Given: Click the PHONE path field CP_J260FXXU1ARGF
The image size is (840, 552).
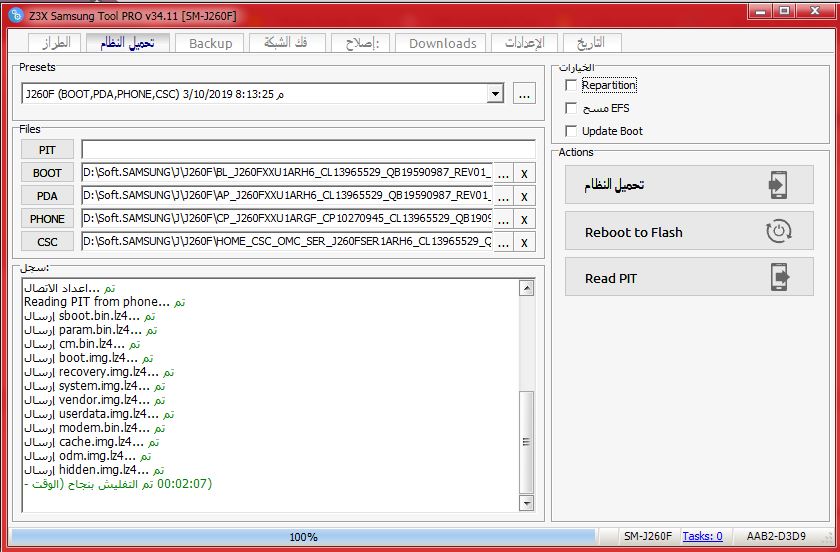Looking at the screenshot, I should point(287,219).
